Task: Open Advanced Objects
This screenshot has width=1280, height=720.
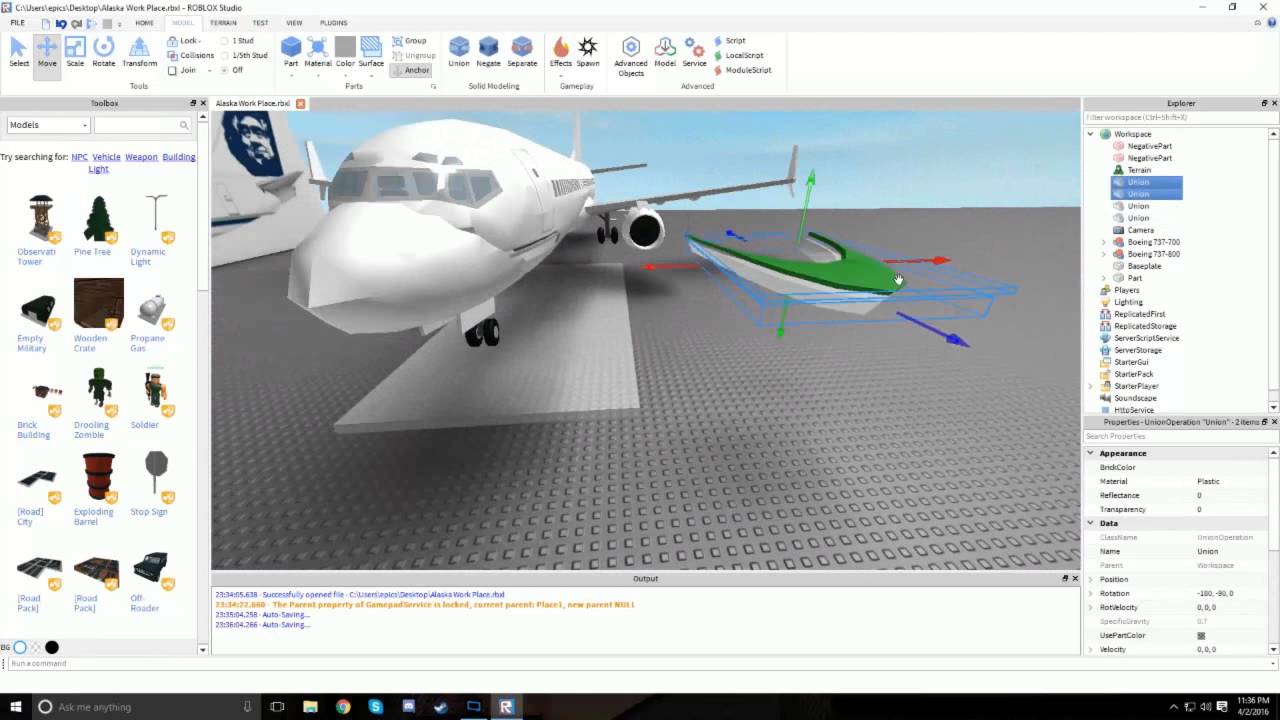Action: 631,56
